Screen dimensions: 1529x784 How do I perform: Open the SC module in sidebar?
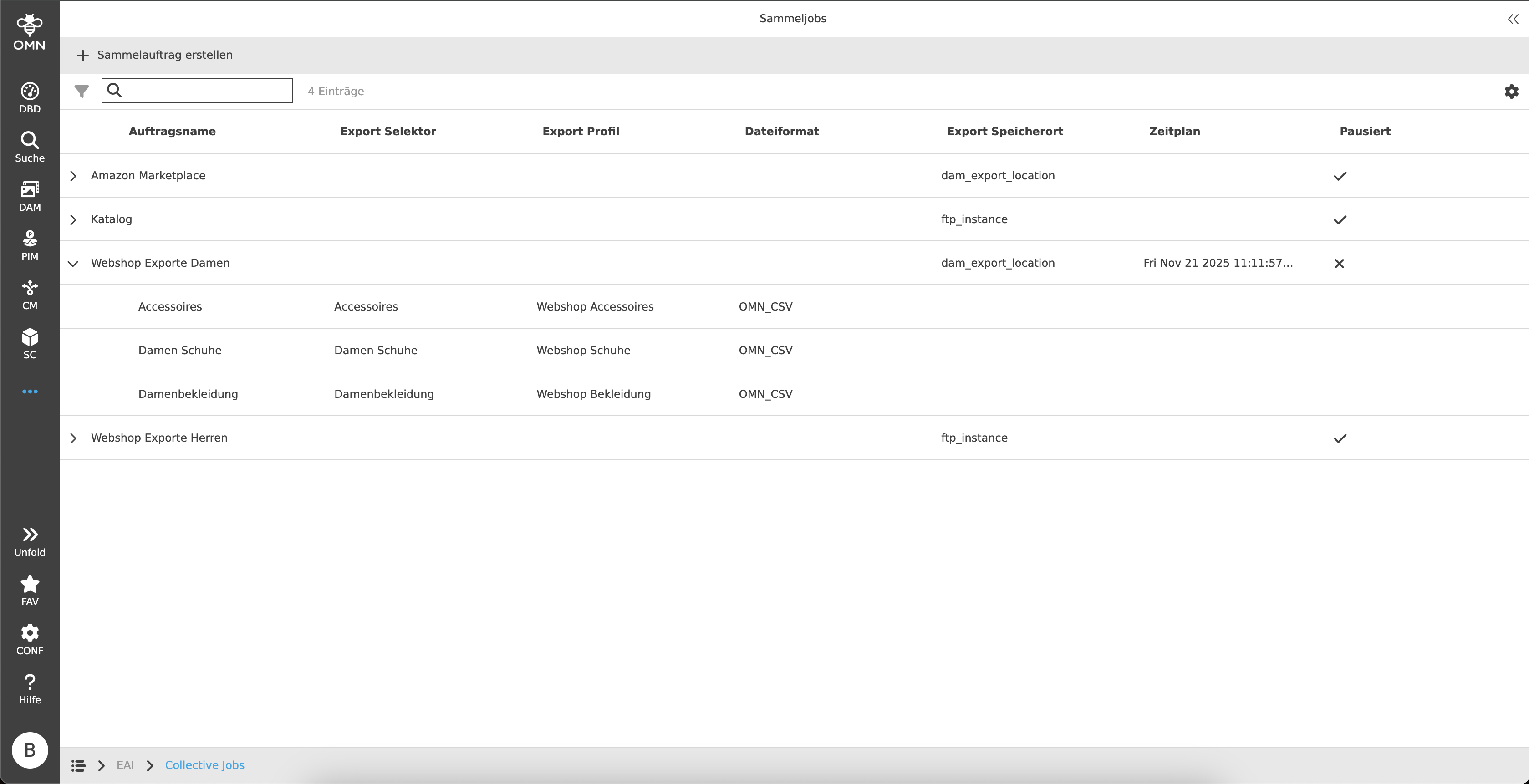coord(30,344)
